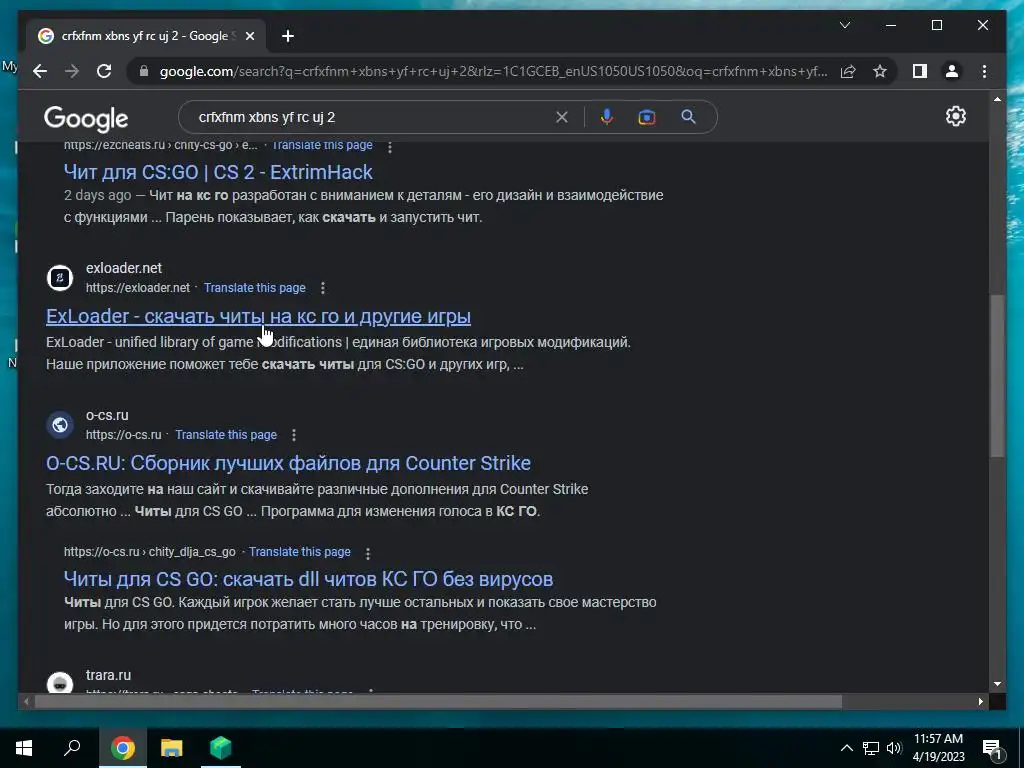This screenshot has width=1024, height=768.
Task: Close the Google search tab
Action: (249, 36)
